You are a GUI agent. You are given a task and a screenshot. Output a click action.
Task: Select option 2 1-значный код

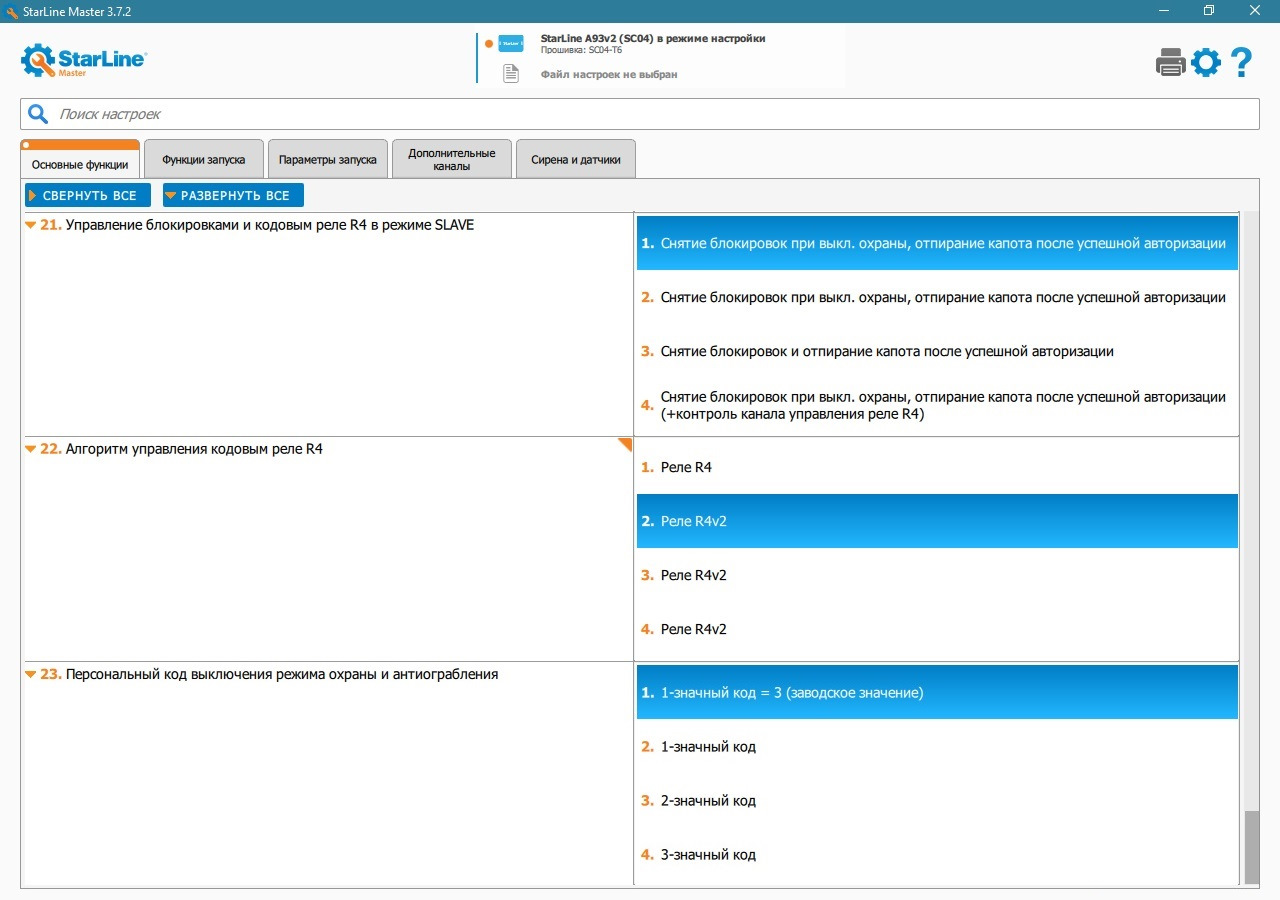pos(937,746)
